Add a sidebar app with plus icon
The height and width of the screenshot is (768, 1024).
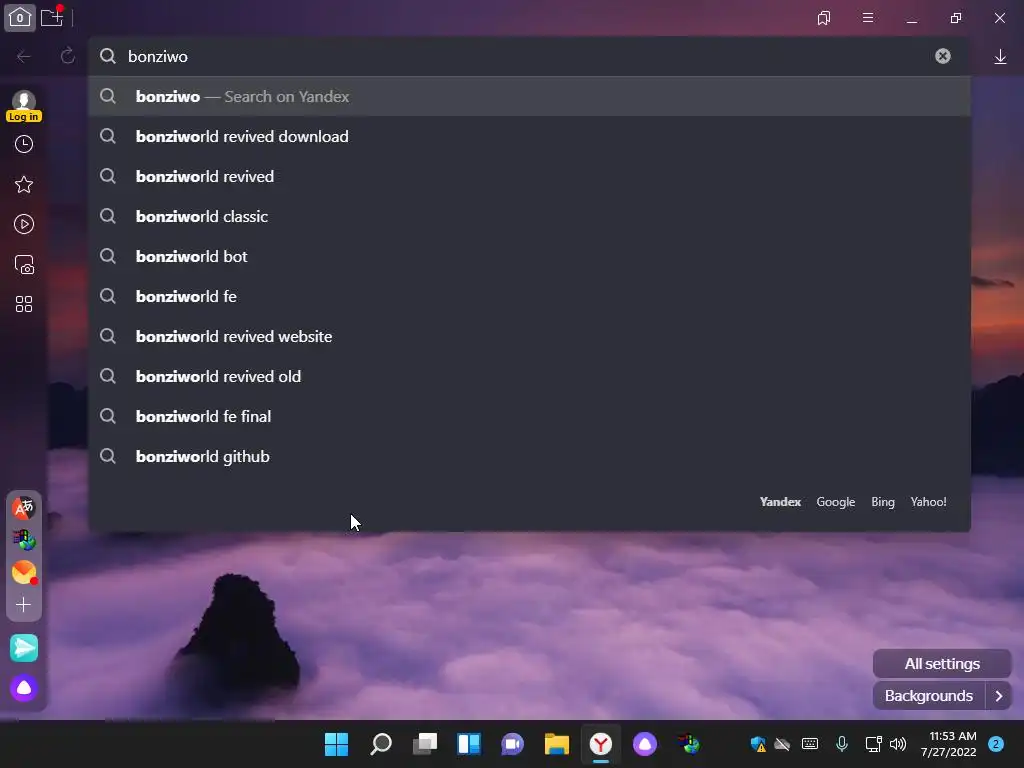point(24,605)
